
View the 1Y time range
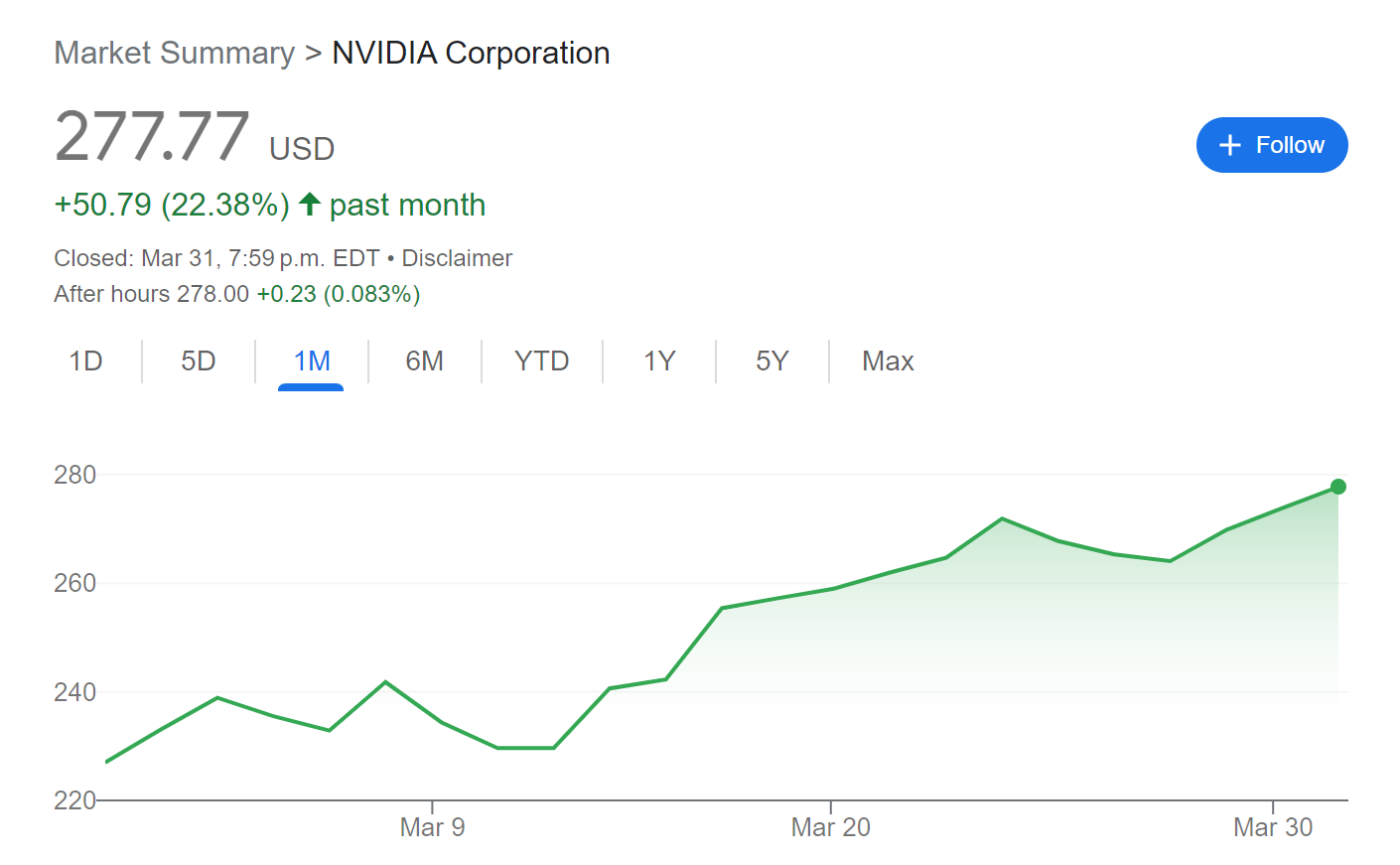pos(659,360)
